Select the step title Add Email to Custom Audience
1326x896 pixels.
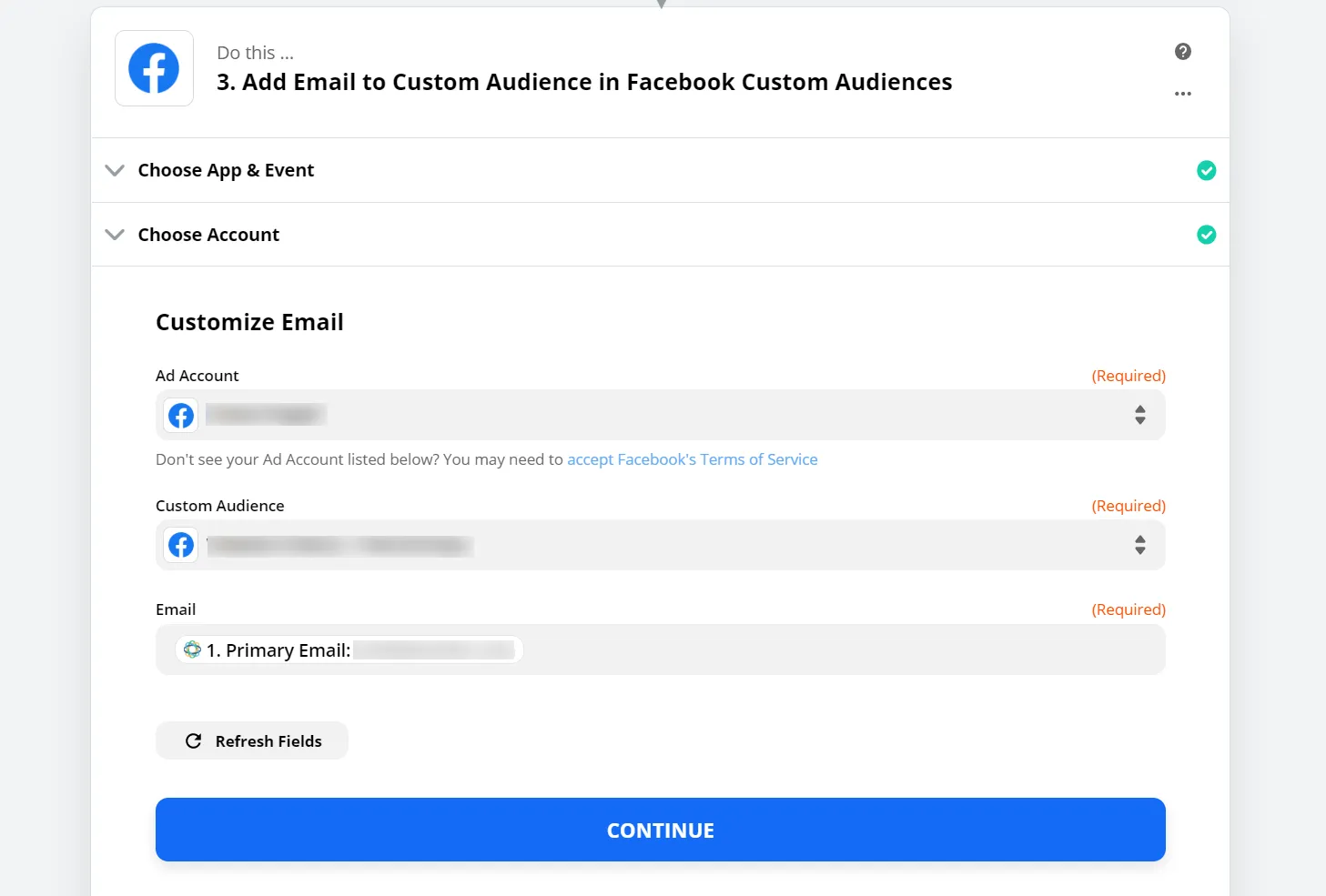click(584, 82)
